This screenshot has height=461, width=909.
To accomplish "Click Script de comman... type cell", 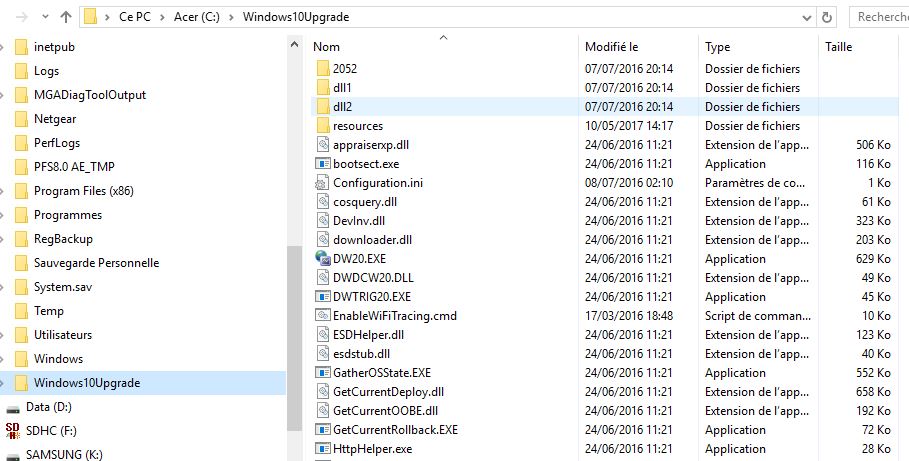I will click(x=758, y=315).
